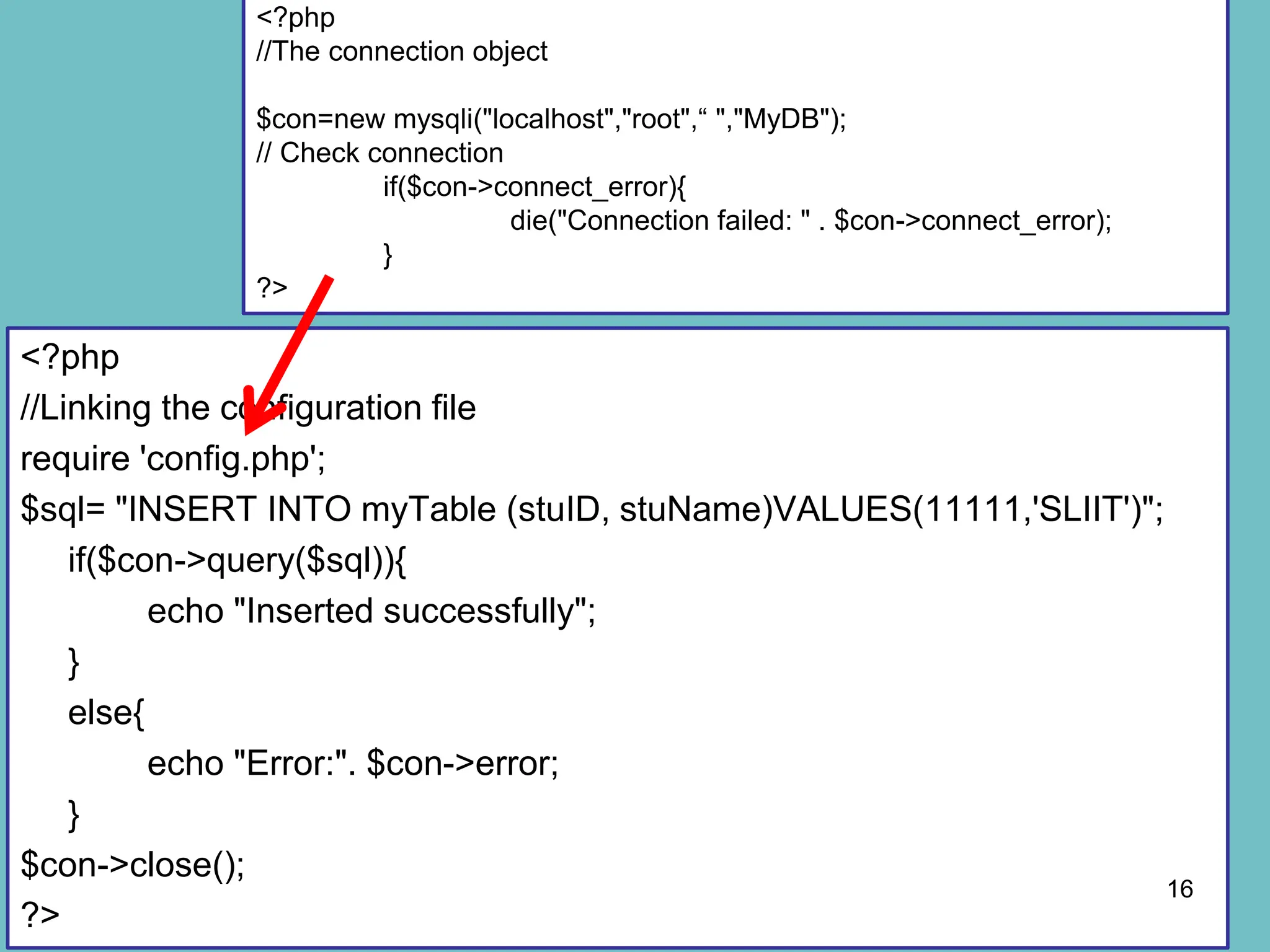Click the closing ?> in top box

[272, 288]
